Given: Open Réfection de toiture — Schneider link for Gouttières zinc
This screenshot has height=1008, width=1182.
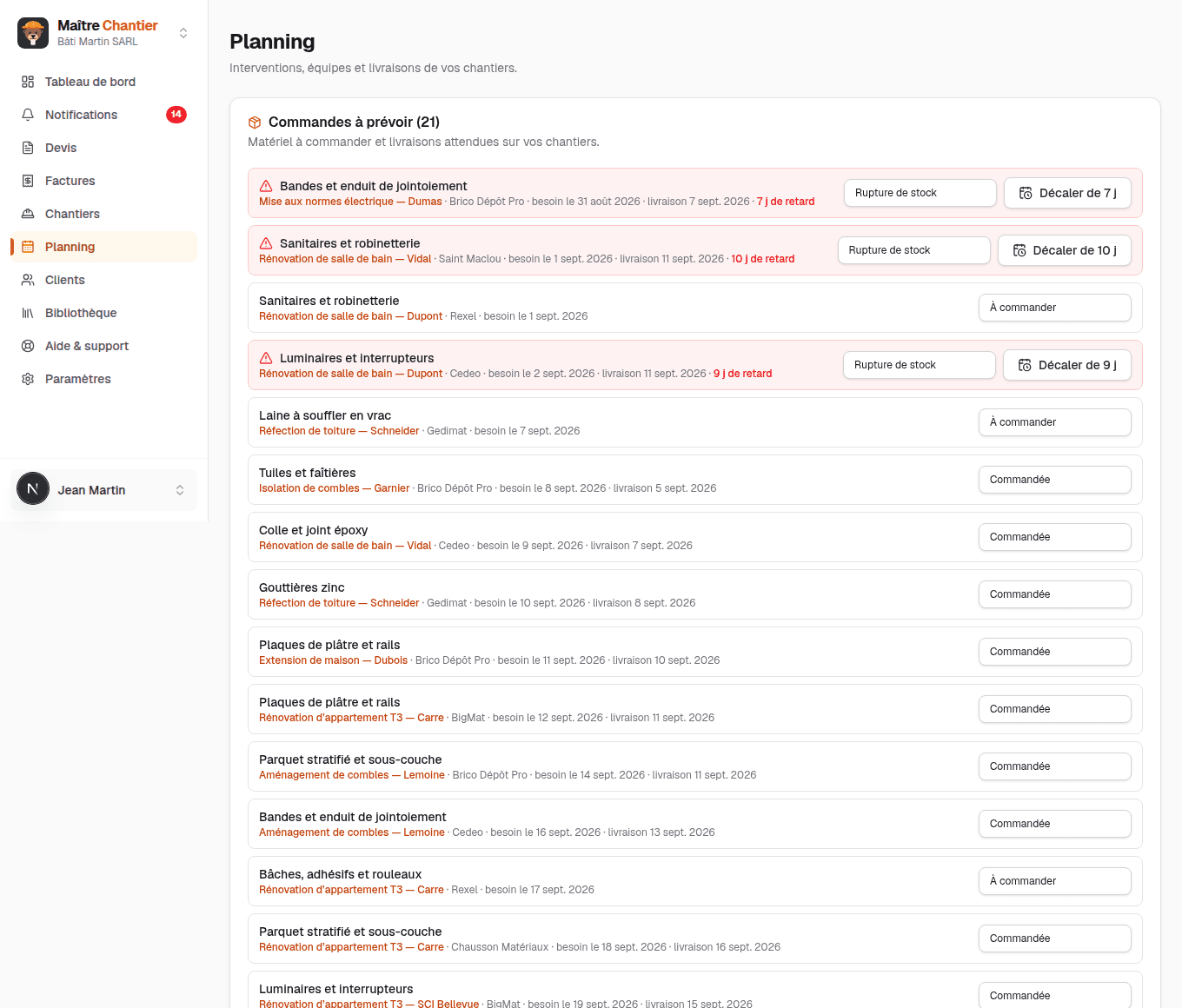Looking at the screenshot, I should (x=339, y=603).
